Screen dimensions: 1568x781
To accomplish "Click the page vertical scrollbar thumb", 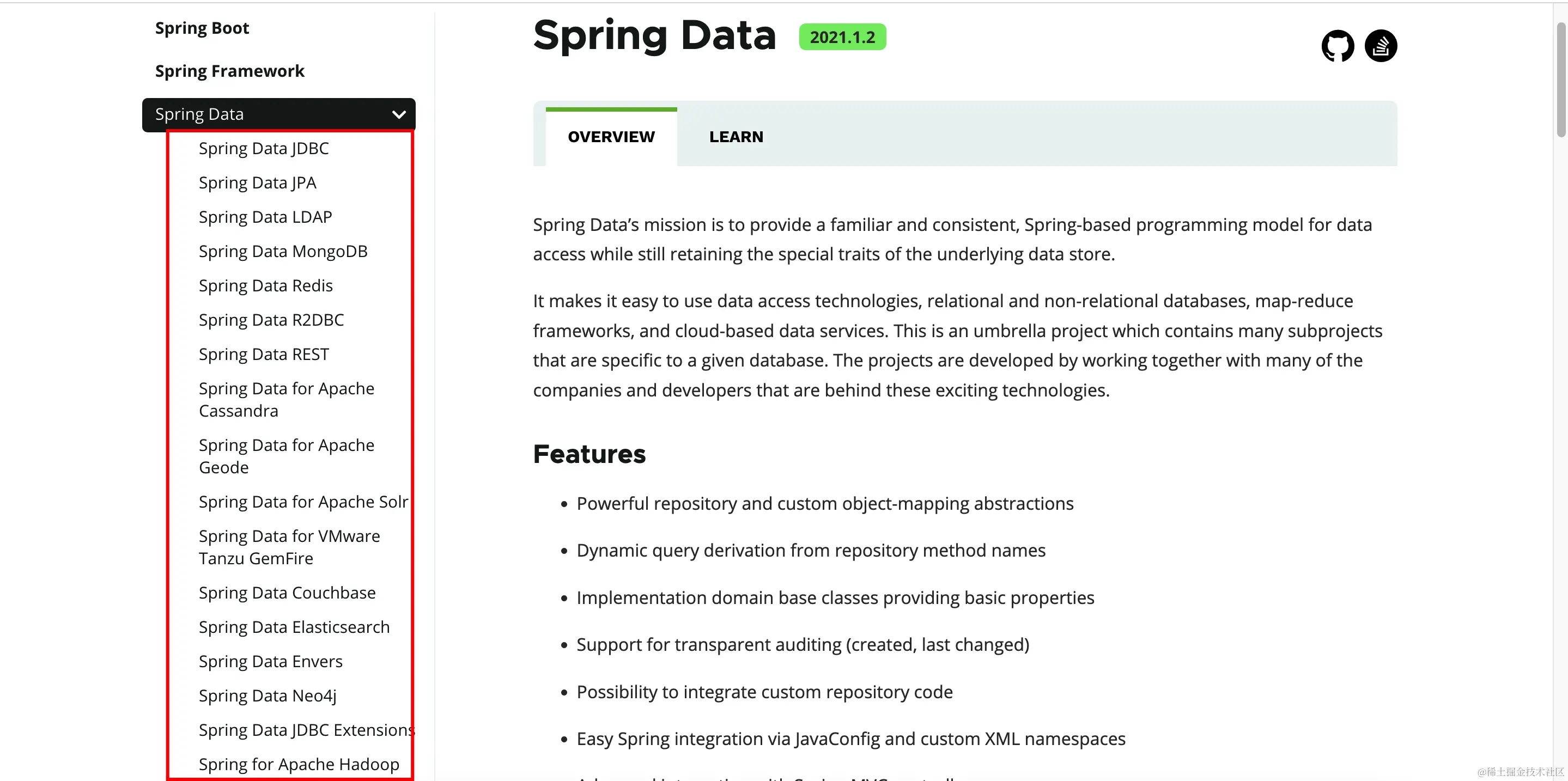I will (1561, 79).
